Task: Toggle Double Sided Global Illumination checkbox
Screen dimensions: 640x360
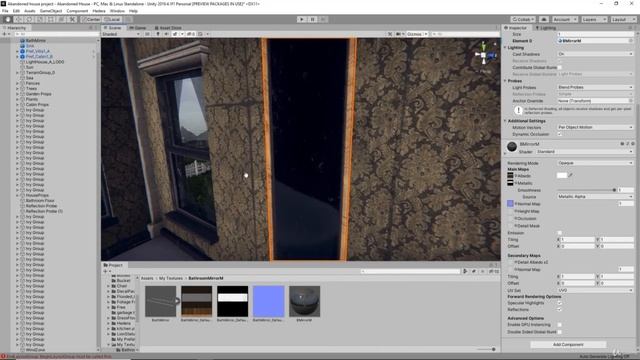Action: pos(560,332)
